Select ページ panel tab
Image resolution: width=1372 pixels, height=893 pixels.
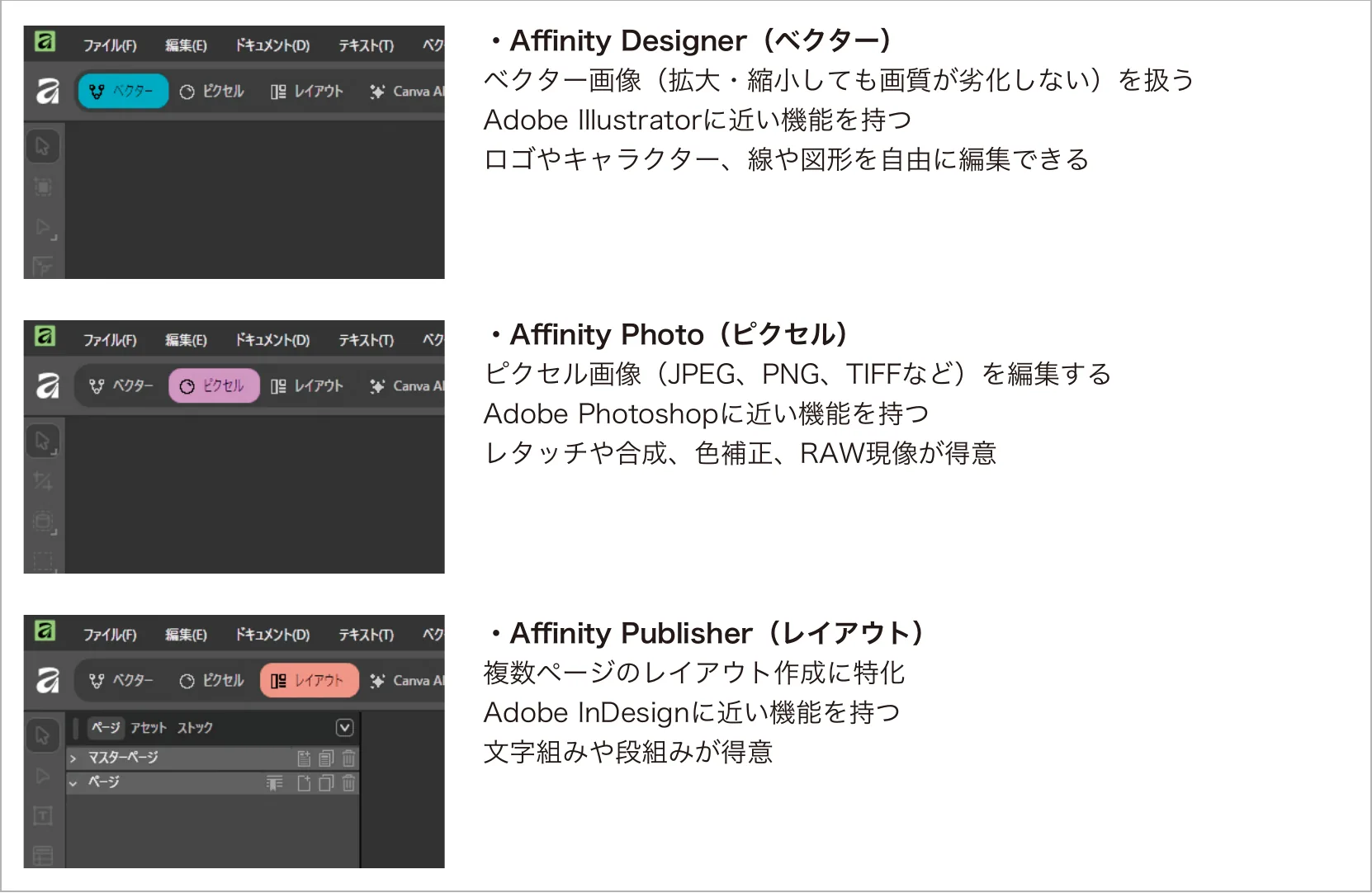tap(106, 727)
